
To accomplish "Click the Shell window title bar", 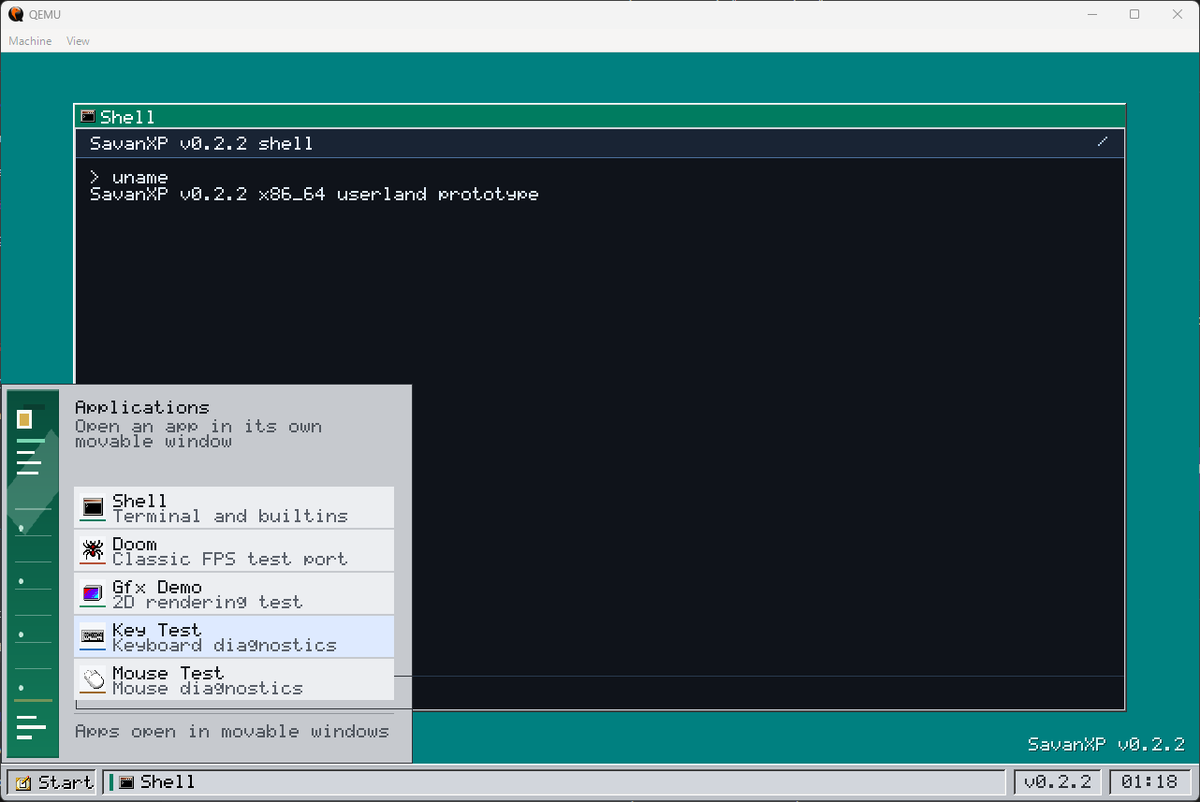I will coord(600,116).
